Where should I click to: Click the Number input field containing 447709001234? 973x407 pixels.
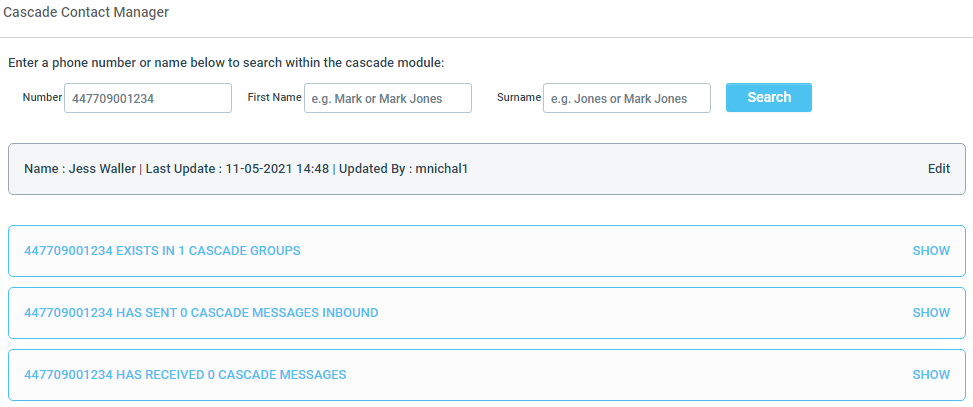pos(148,98)
